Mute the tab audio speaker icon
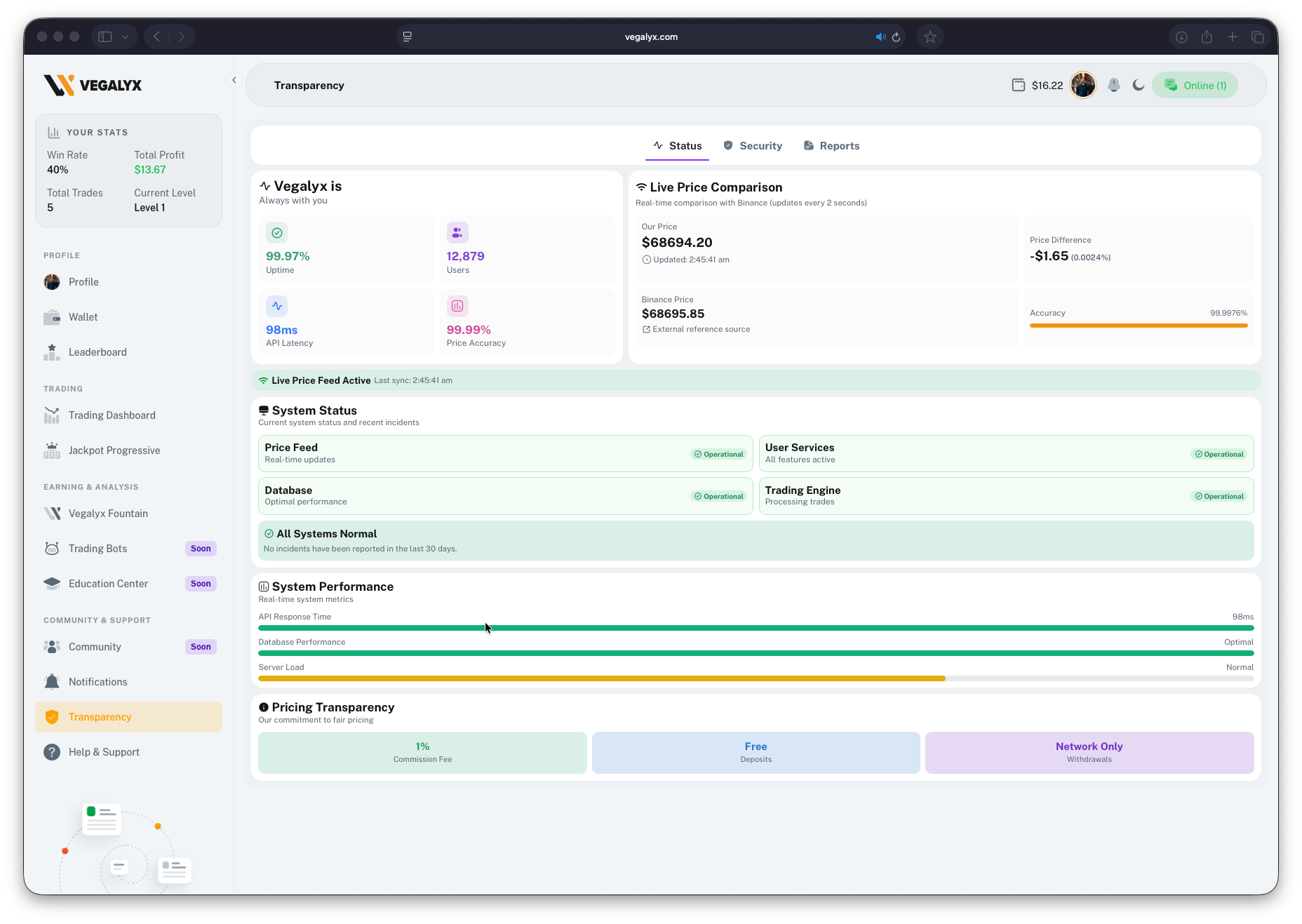The width and height of the screenshot is (1302, 924). [880, 37]
